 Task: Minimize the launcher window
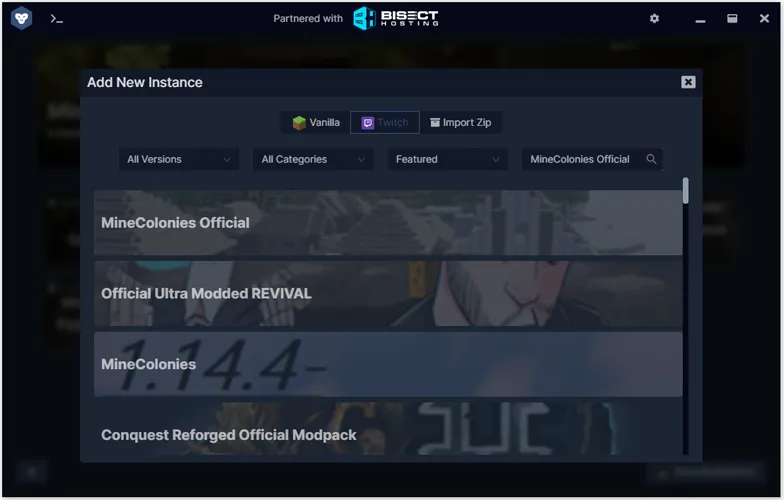pos(700,20)
